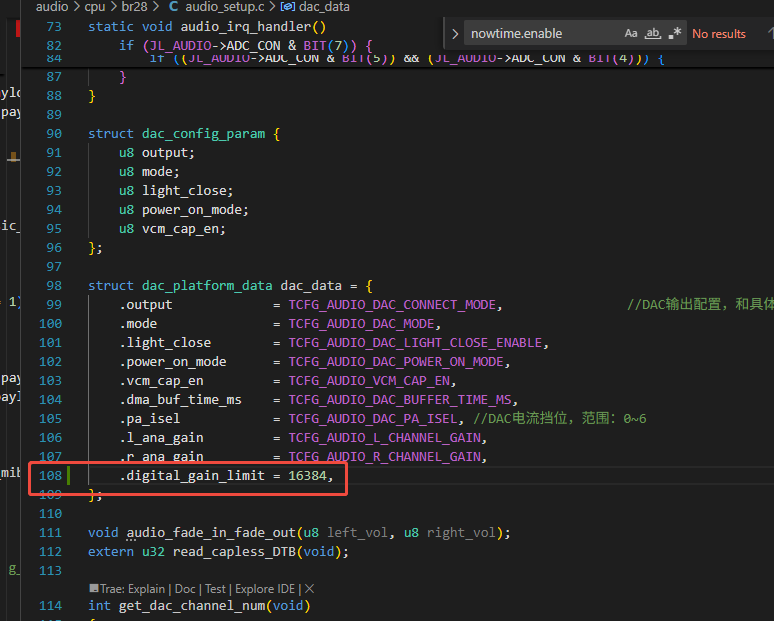The height and width of the screenshot is (621, 774).
Task: Click dac_config_param struct name
Action: pos(203,134)
